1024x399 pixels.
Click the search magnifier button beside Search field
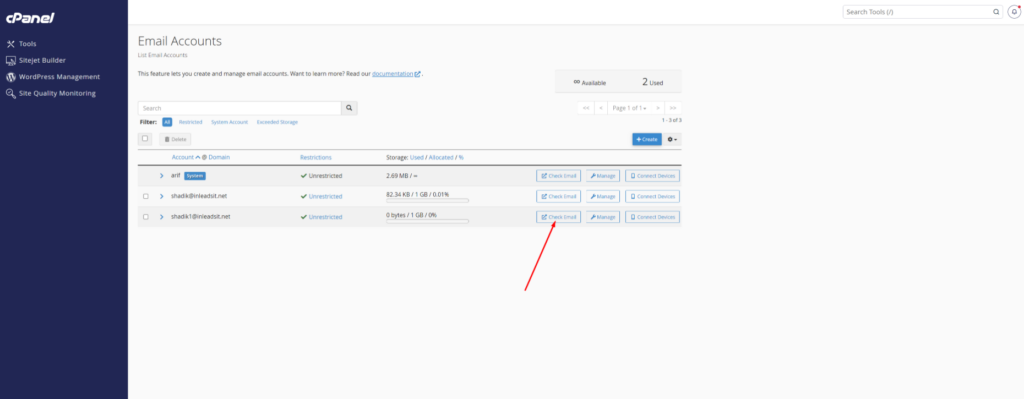pos(349,108)
